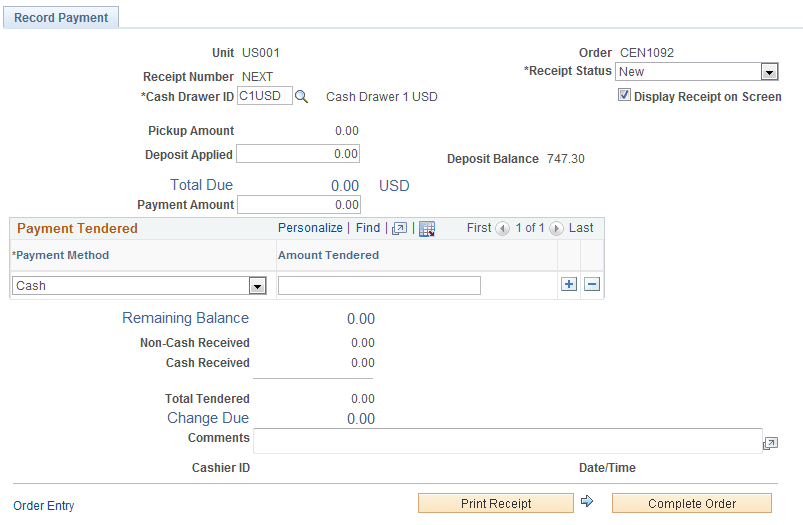803x525 pixels.
Task: Click the Remaining Balance label
Action: [x=185, y=318]
